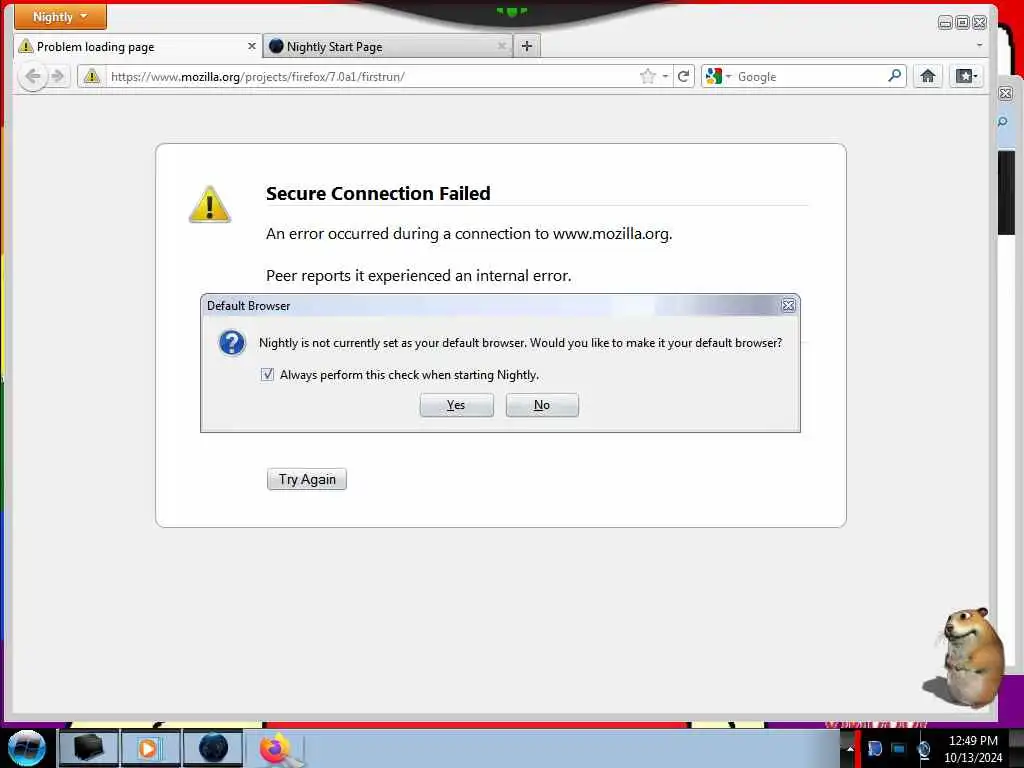Click the search magnifier in background window

pyautogui.click(x=1003, y=121)
